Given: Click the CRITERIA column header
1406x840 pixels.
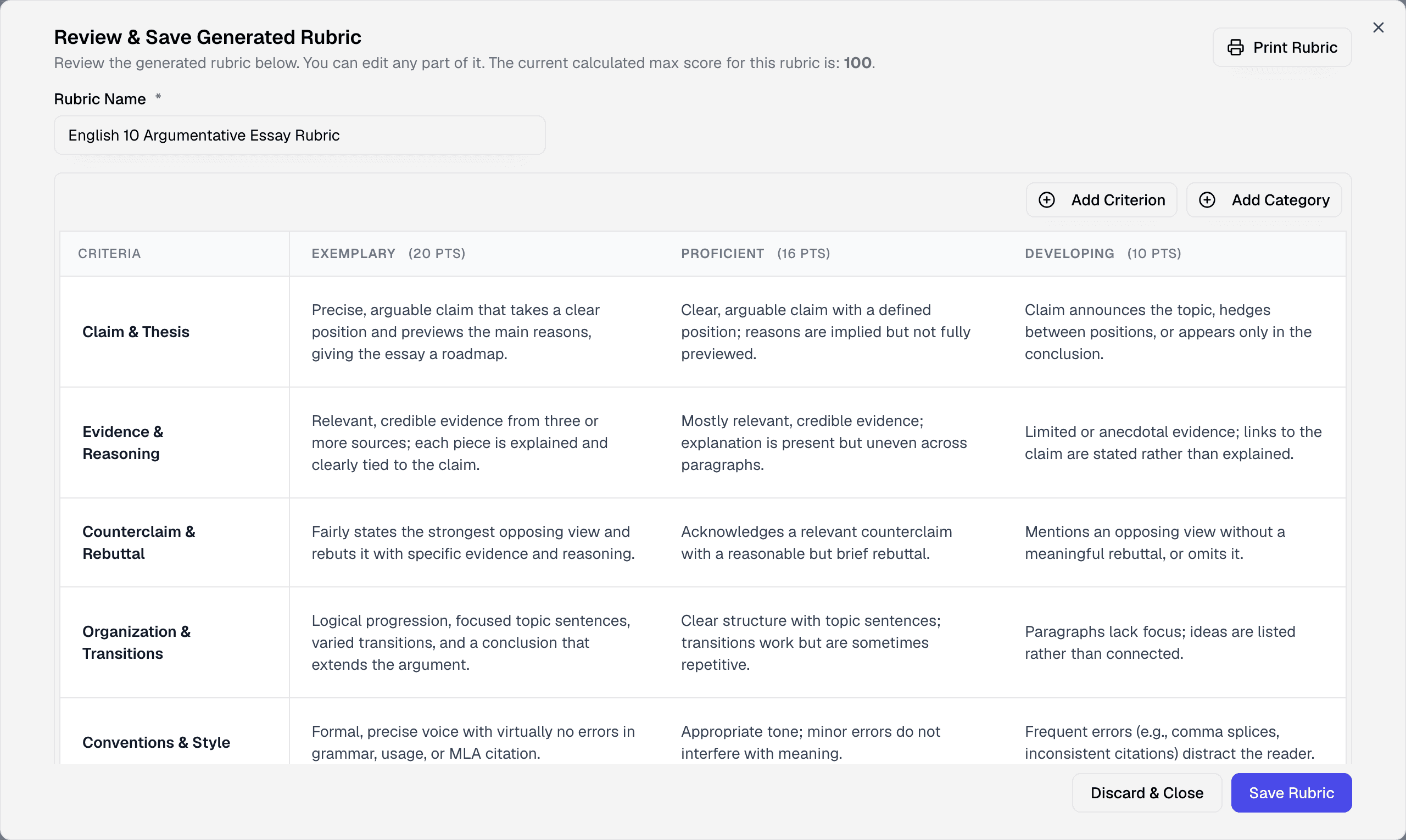Looking at the screenshot, I should point(109,254).
